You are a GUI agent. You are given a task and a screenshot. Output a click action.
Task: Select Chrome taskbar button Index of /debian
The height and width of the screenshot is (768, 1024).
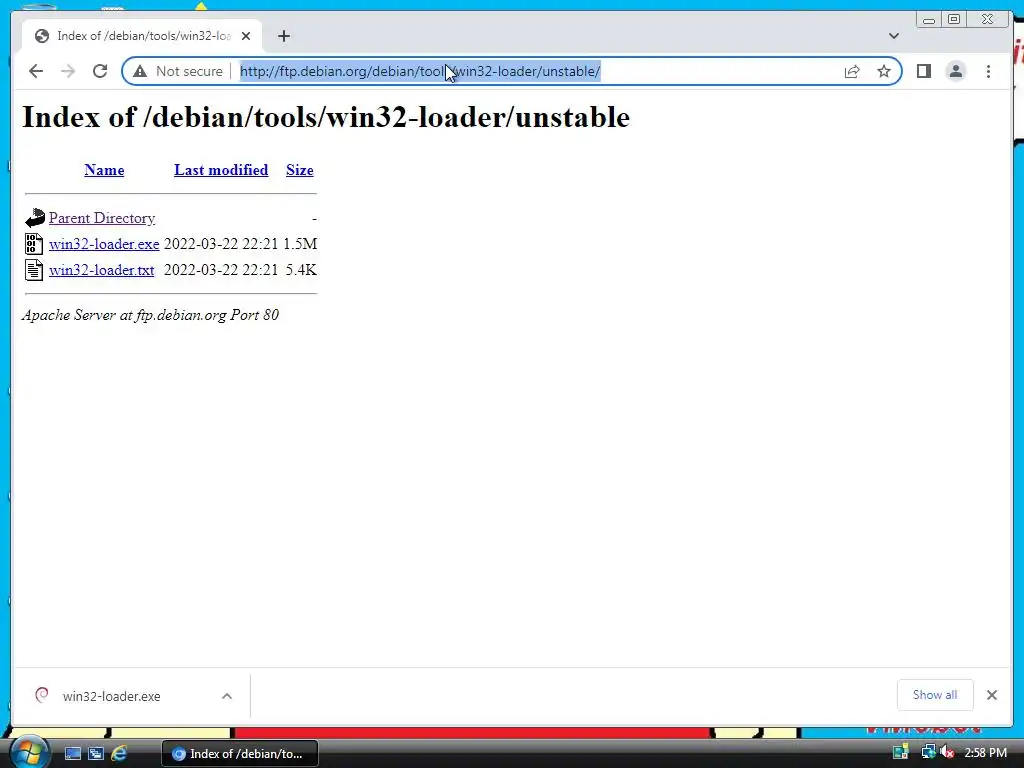pyautogui.click(x=240, y=754)
